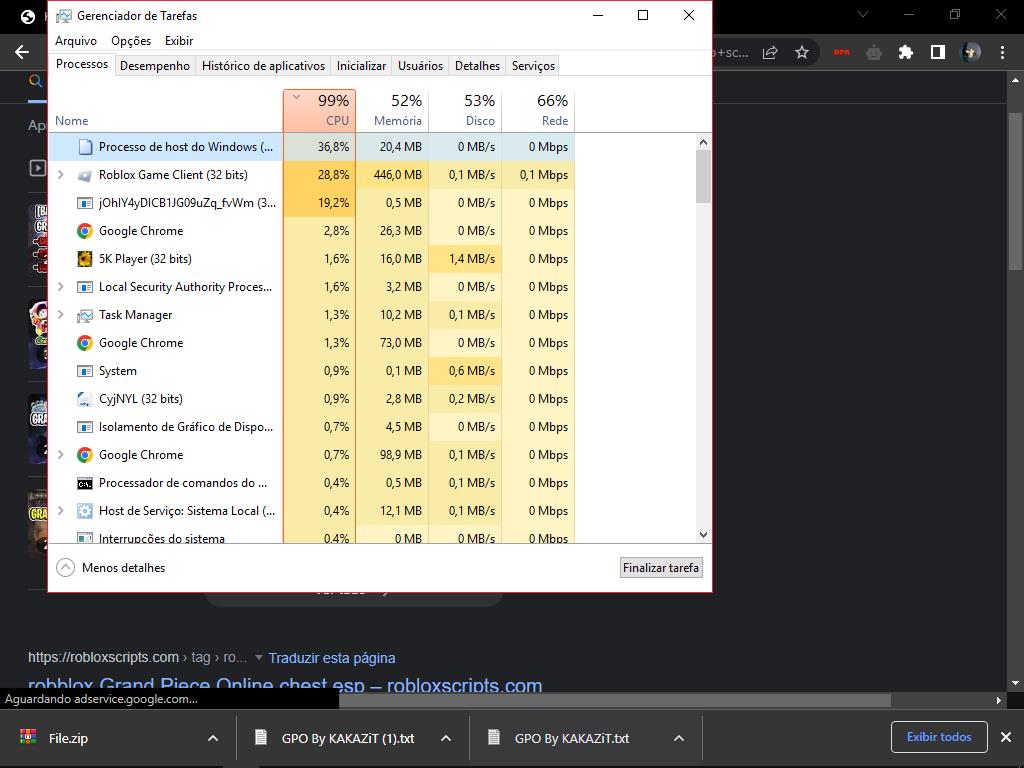Click the Chrome extensions puzzle icon
This screenshot has width=1024, height=768.
906,52
